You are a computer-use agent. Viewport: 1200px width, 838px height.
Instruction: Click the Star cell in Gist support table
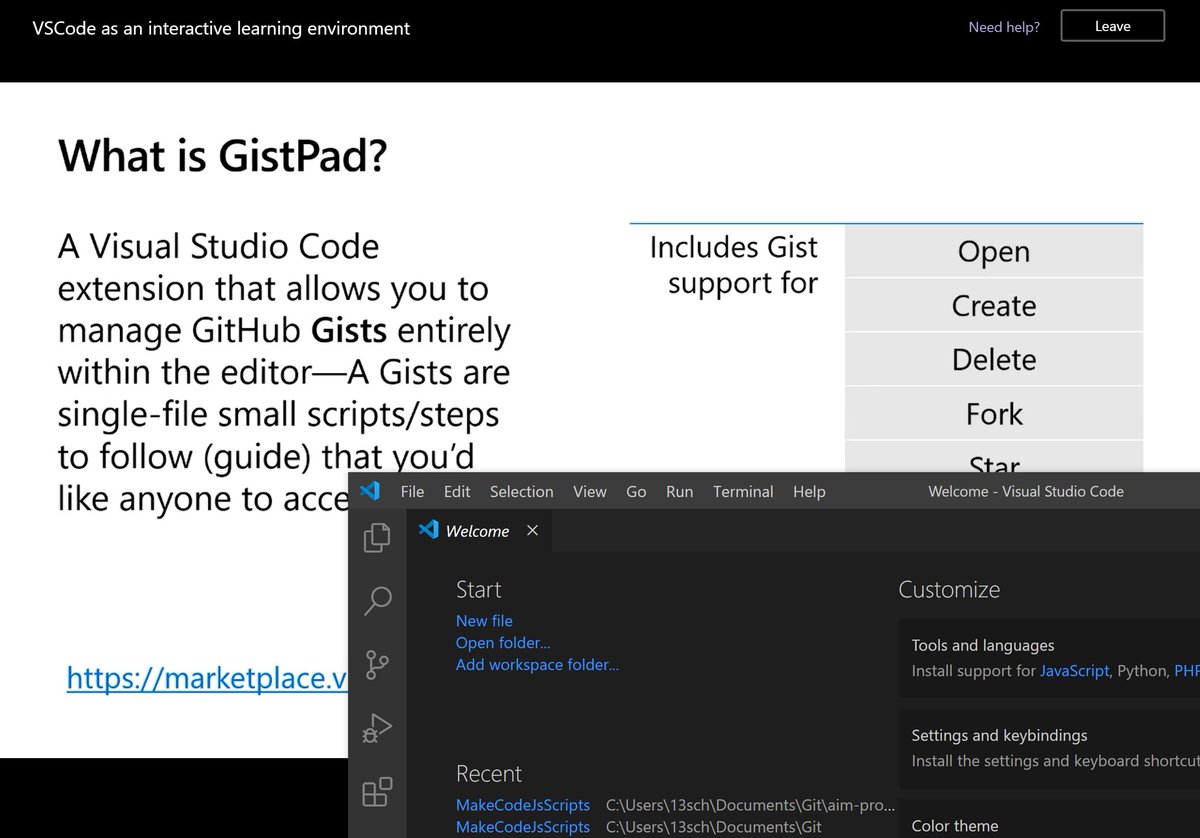pyautogui.click(x=993, y=457)
